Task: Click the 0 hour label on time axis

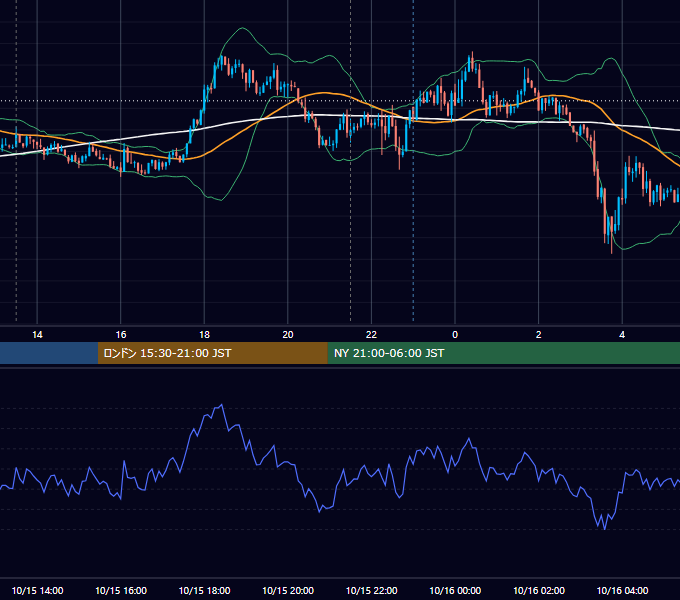Action: pyautogui.click(x=455, y=335)
